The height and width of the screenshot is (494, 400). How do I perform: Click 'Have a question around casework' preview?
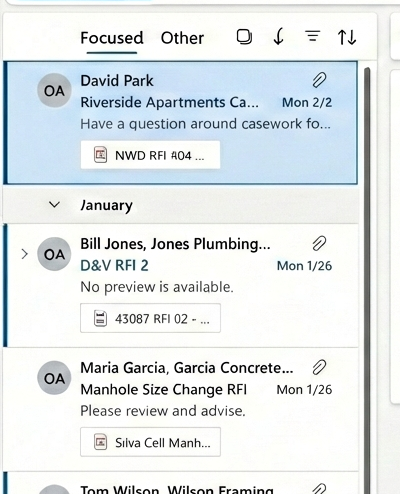pyautogui.click(x=206, y=124)
